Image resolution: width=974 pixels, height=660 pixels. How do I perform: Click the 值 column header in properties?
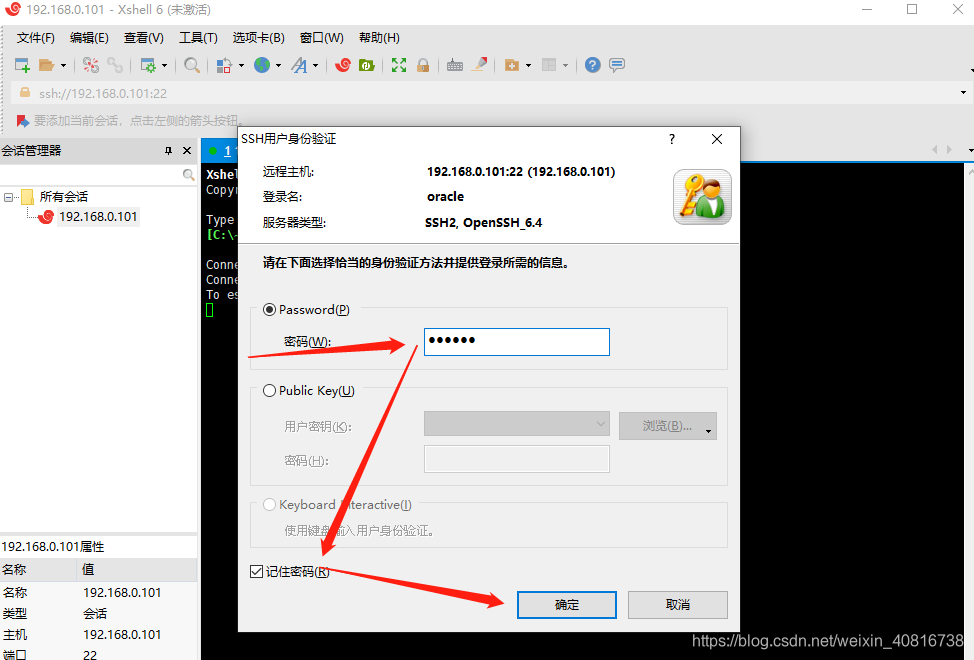(x=137, y=569)
